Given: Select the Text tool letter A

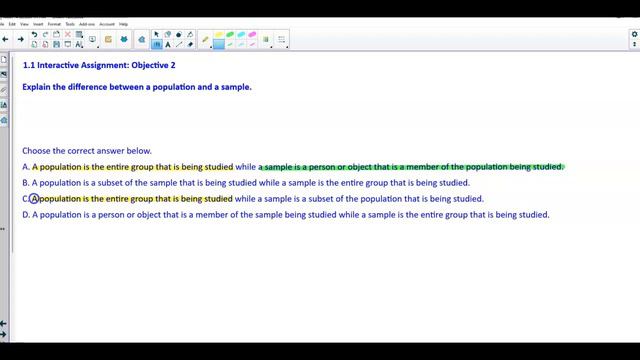Looking at the screenshot, I should (x=168, y=44).
